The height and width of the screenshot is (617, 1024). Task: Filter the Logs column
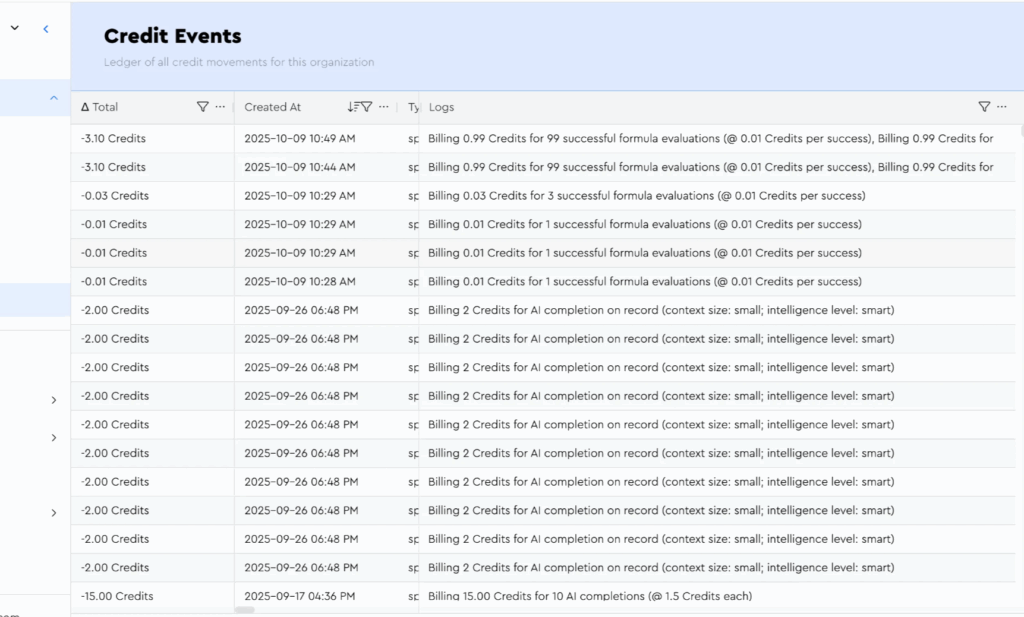[x=983, y=107]
